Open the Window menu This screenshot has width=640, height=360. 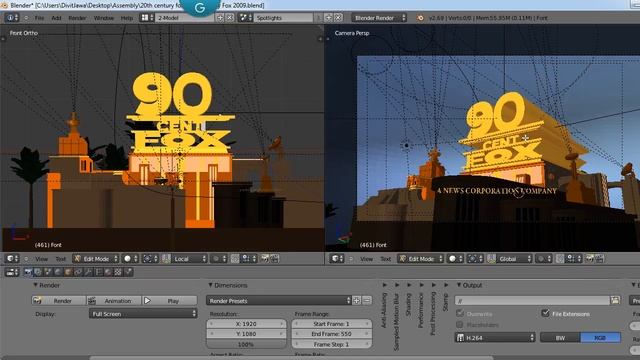click(104, 18)
